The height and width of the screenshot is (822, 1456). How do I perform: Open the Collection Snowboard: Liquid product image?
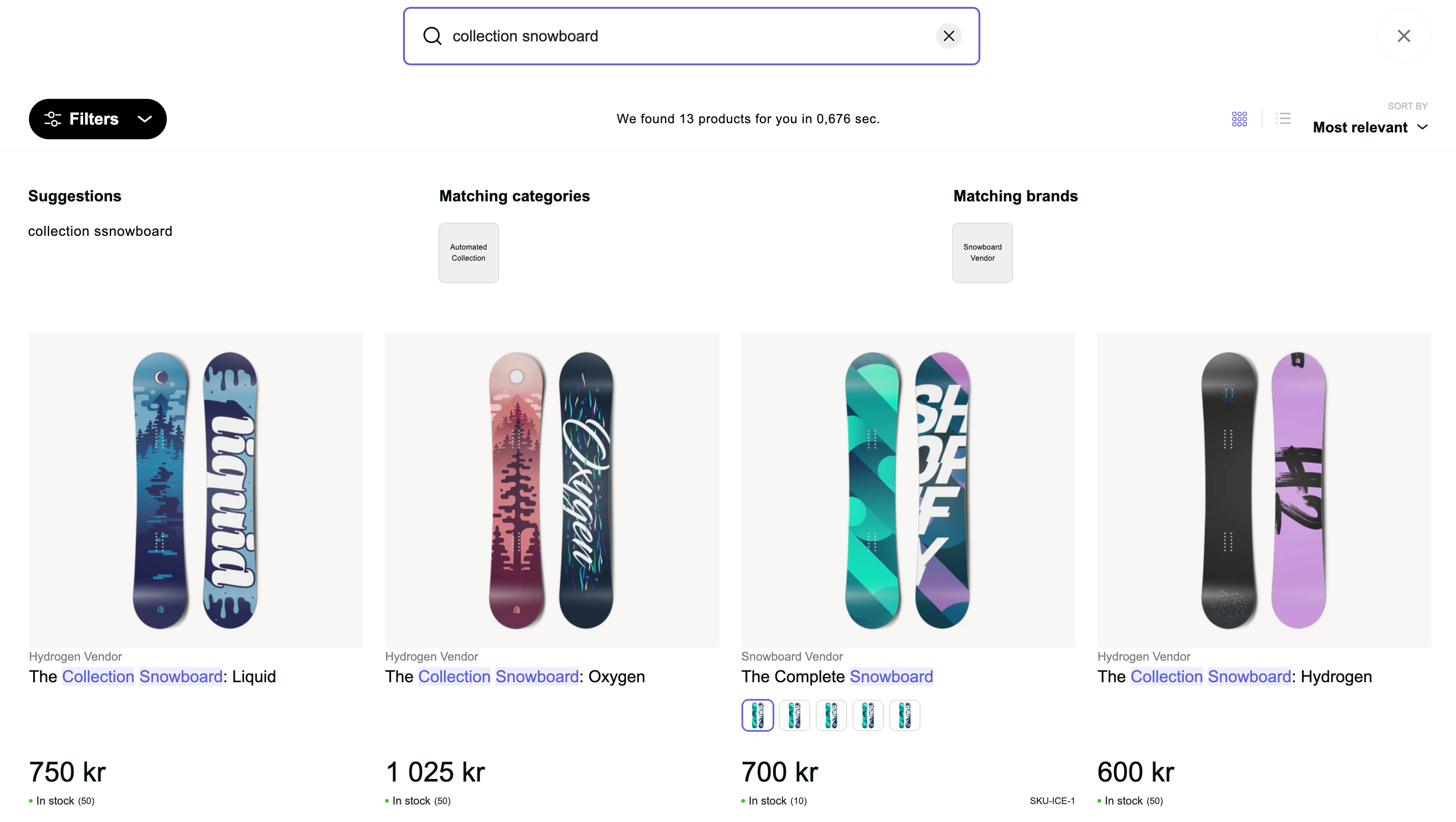tap(196, 490)
